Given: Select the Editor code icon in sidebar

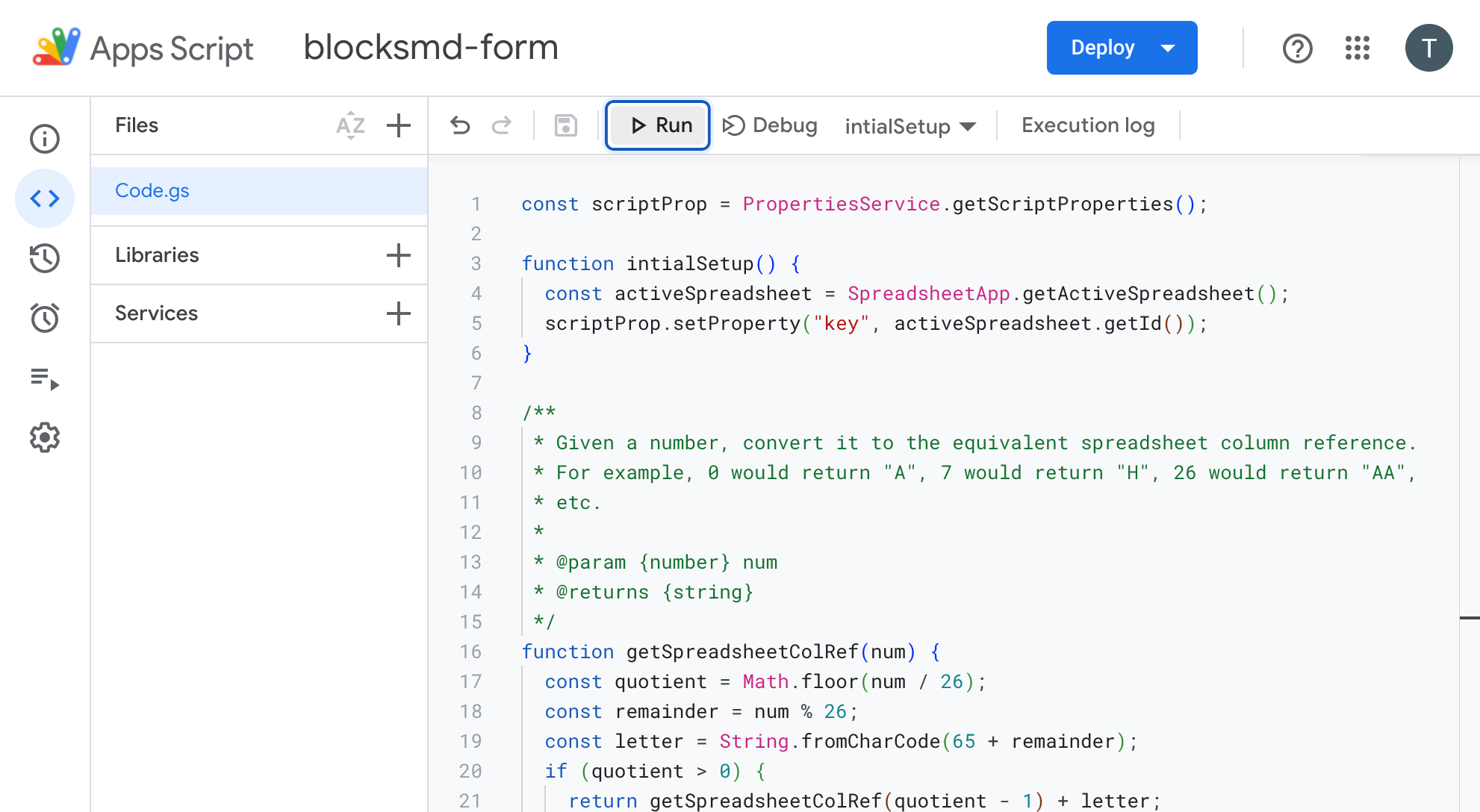Looking at the screenshot, I should tap(45, 199).
